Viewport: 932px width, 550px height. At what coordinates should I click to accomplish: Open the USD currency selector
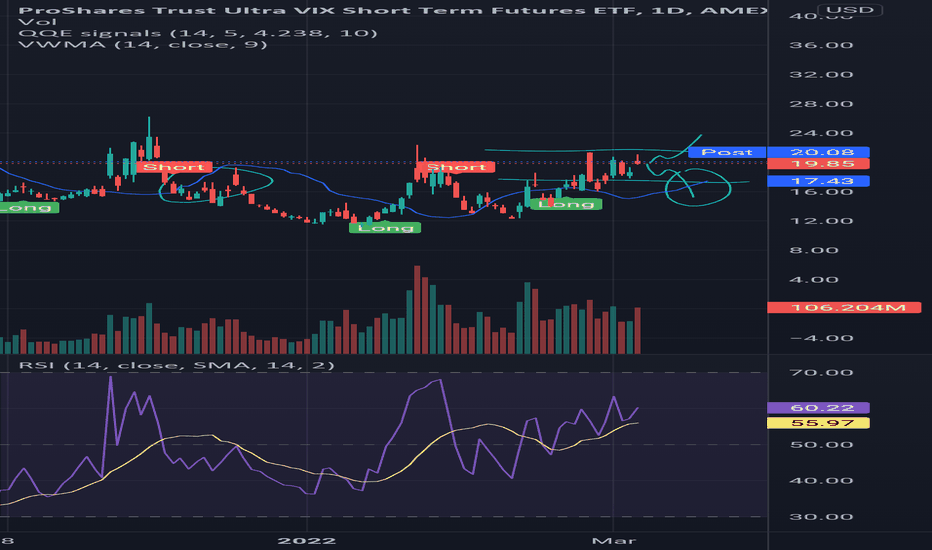849,10
